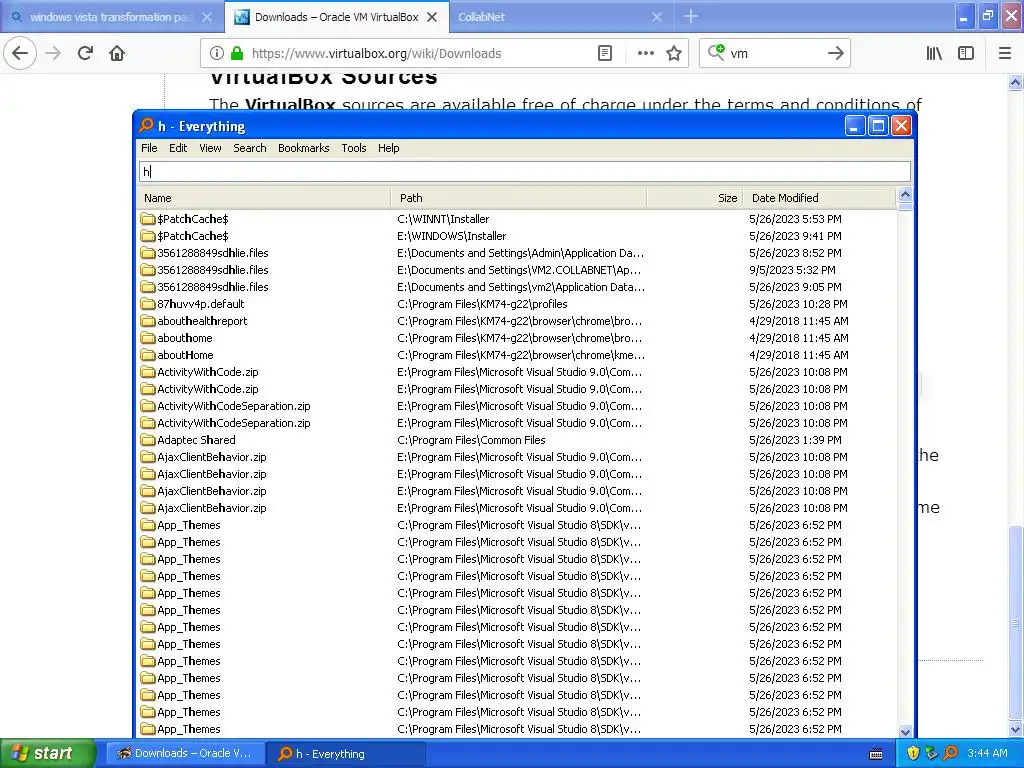Click the taskbar clock showing 3:44 AM
Screen dimensions: 1024x768
click(987, 753)
